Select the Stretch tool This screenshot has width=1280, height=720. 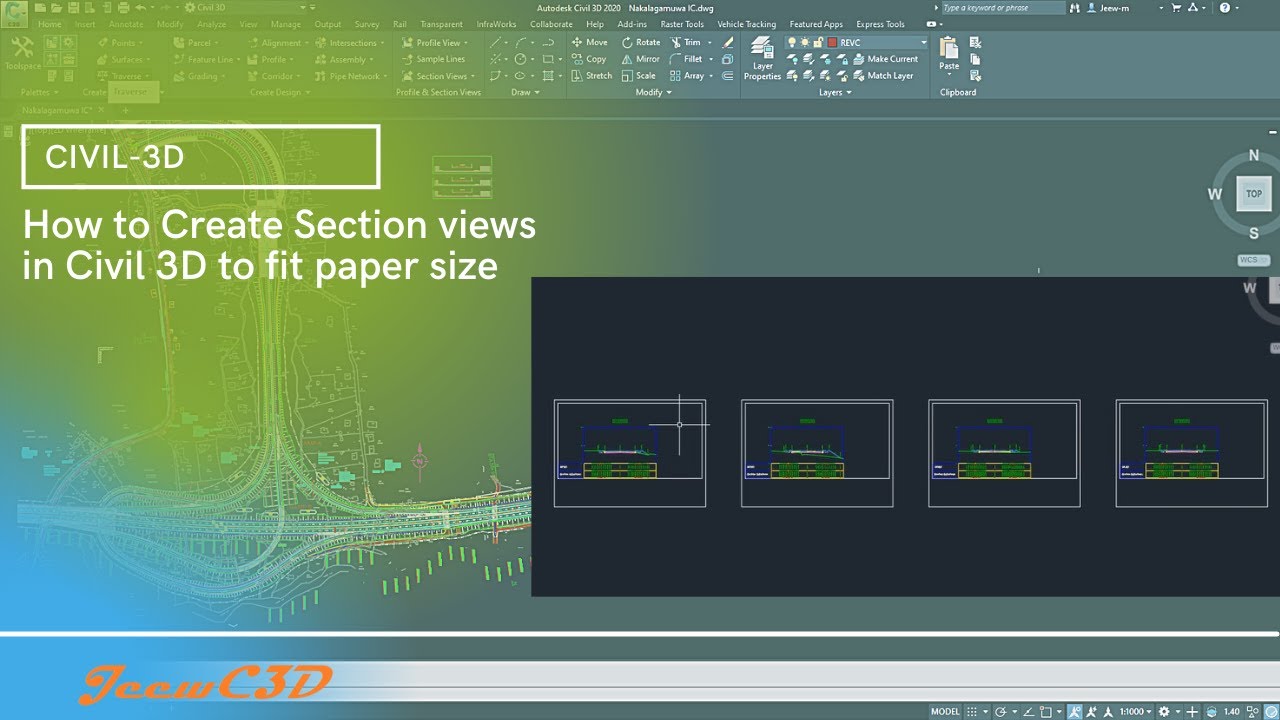[591, 76]
